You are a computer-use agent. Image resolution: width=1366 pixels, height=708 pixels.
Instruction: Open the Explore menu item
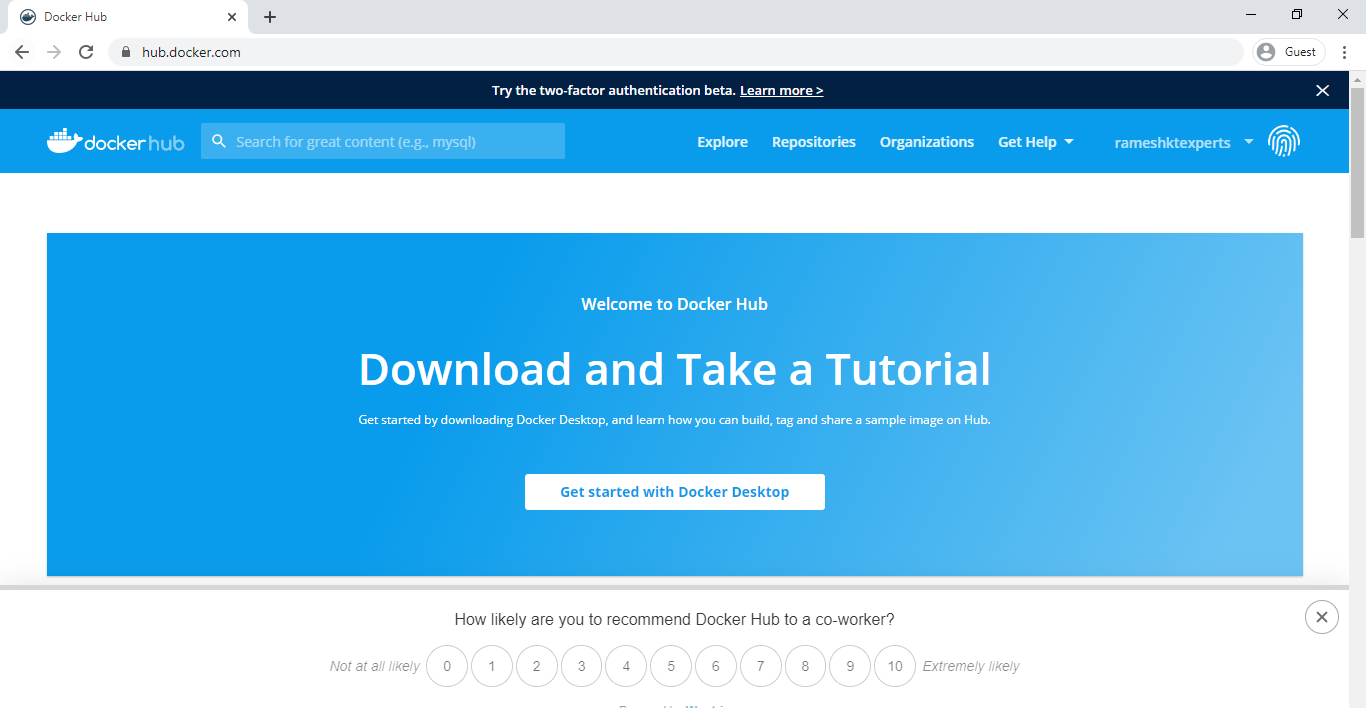[722, 142]
